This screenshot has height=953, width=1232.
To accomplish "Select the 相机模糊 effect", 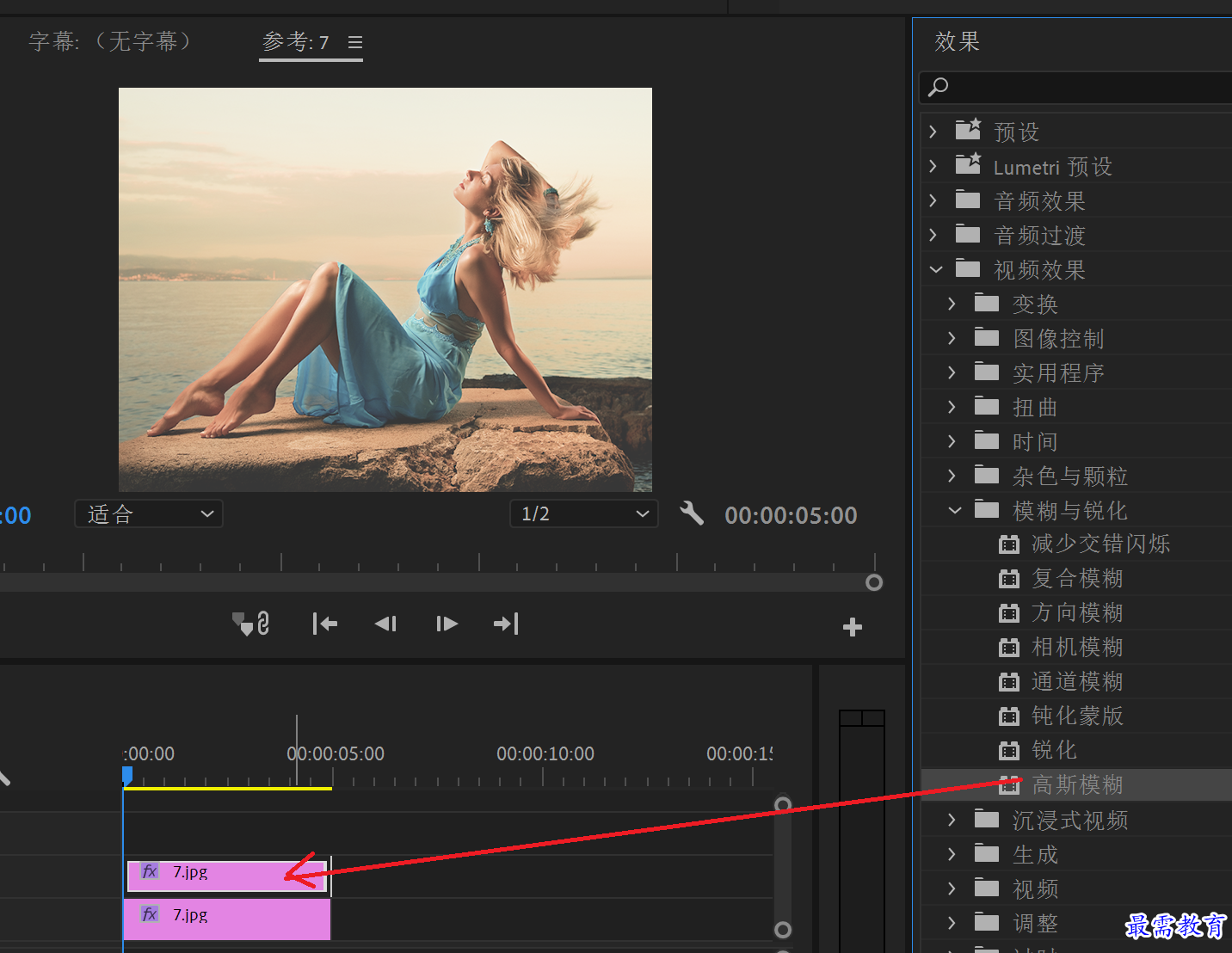I will point(1077,647).
